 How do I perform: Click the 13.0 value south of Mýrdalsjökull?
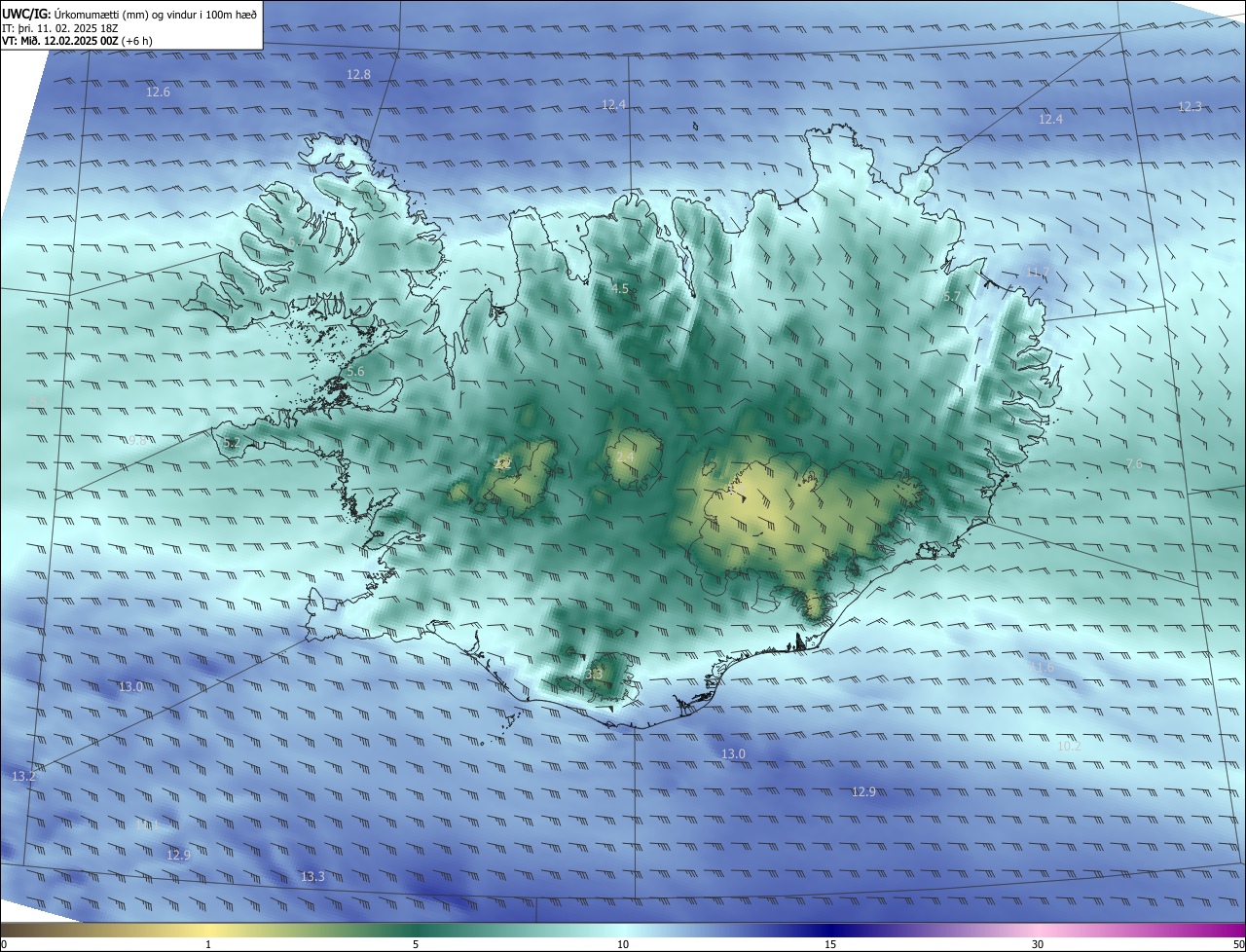pyautogui.click(x=733, y=754)
